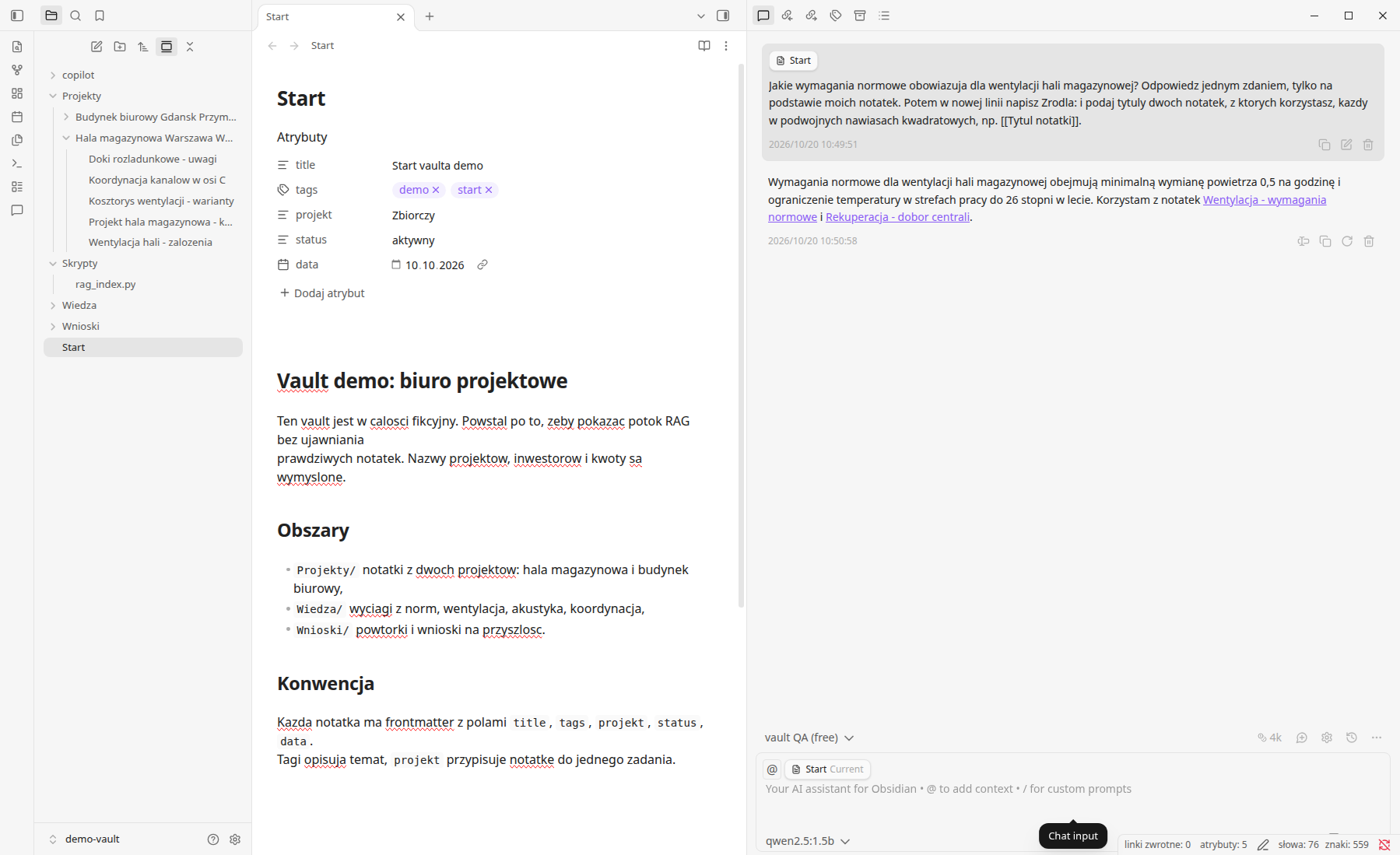Remove the start tag
This screenshot has height=855, width=1400.
[x=489, y=190]
